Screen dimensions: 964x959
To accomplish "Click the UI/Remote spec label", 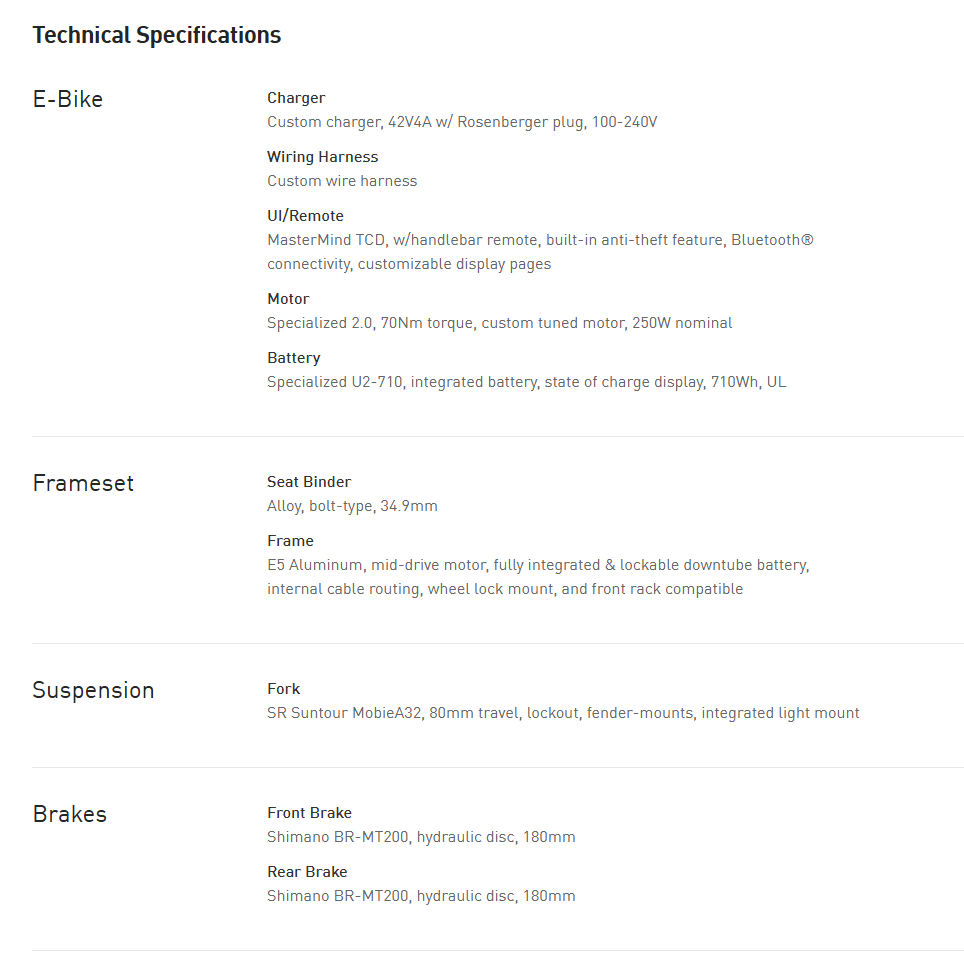I will pos(305,216).
